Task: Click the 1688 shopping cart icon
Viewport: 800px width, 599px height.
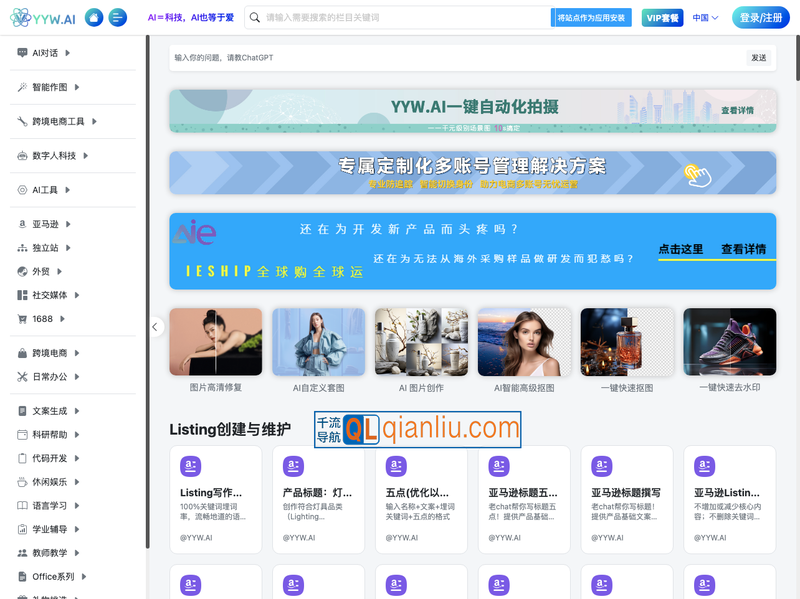Action: pos(23,319)
